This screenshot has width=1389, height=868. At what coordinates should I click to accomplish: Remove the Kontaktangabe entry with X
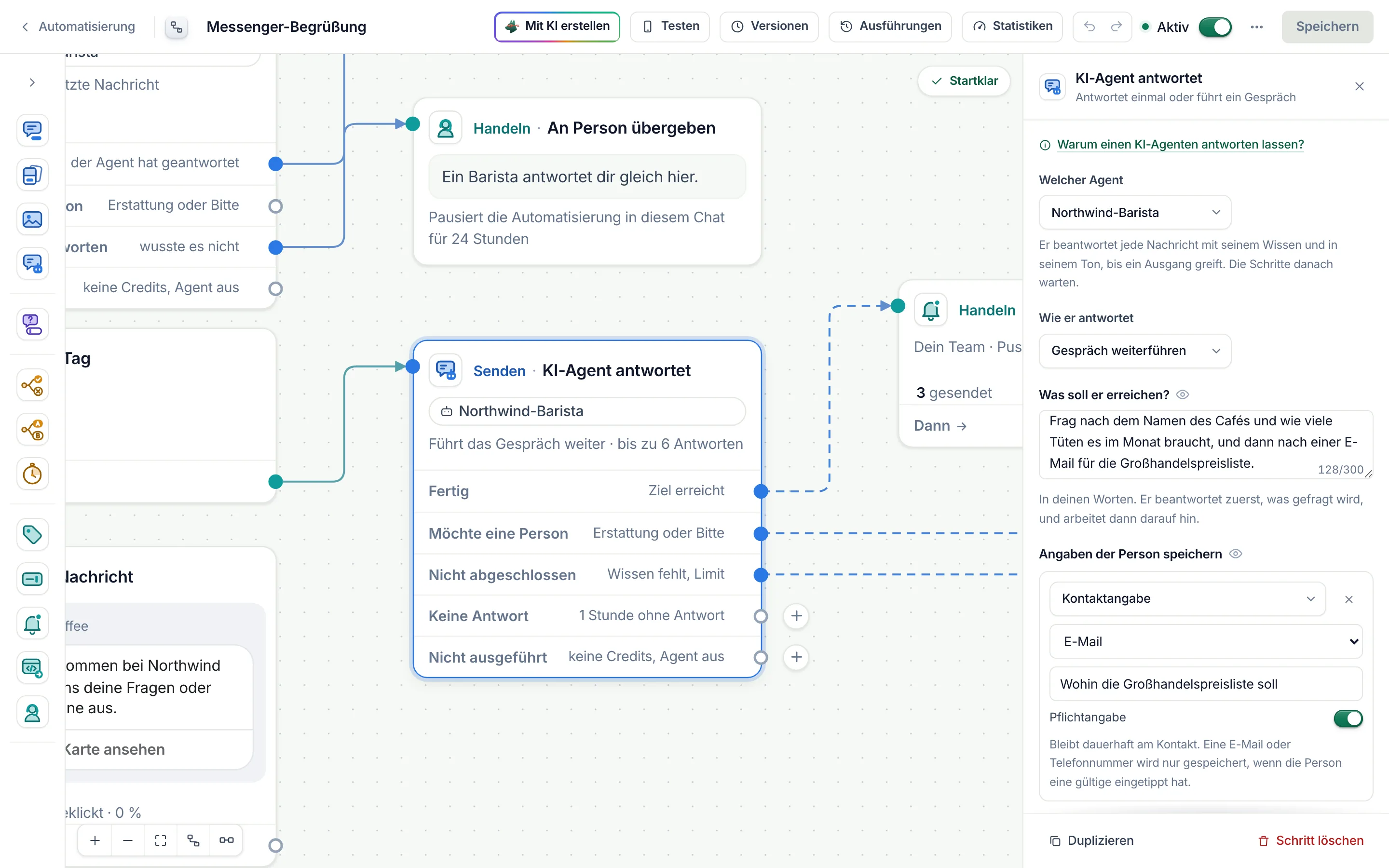[1349, 599]
